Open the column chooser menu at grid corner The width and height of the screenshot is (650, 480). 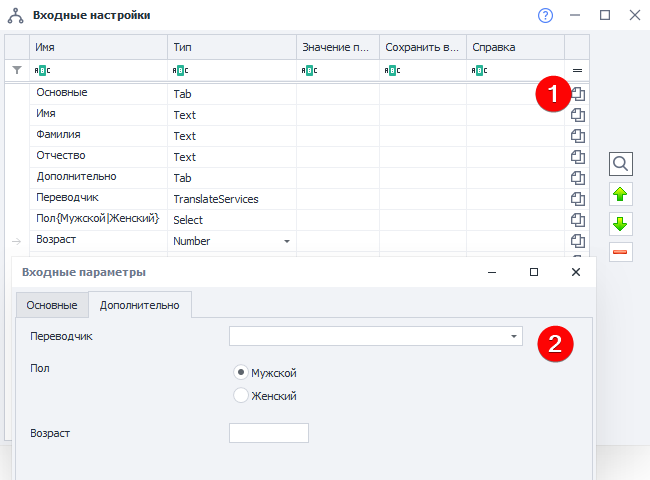[x=577, y=70]
